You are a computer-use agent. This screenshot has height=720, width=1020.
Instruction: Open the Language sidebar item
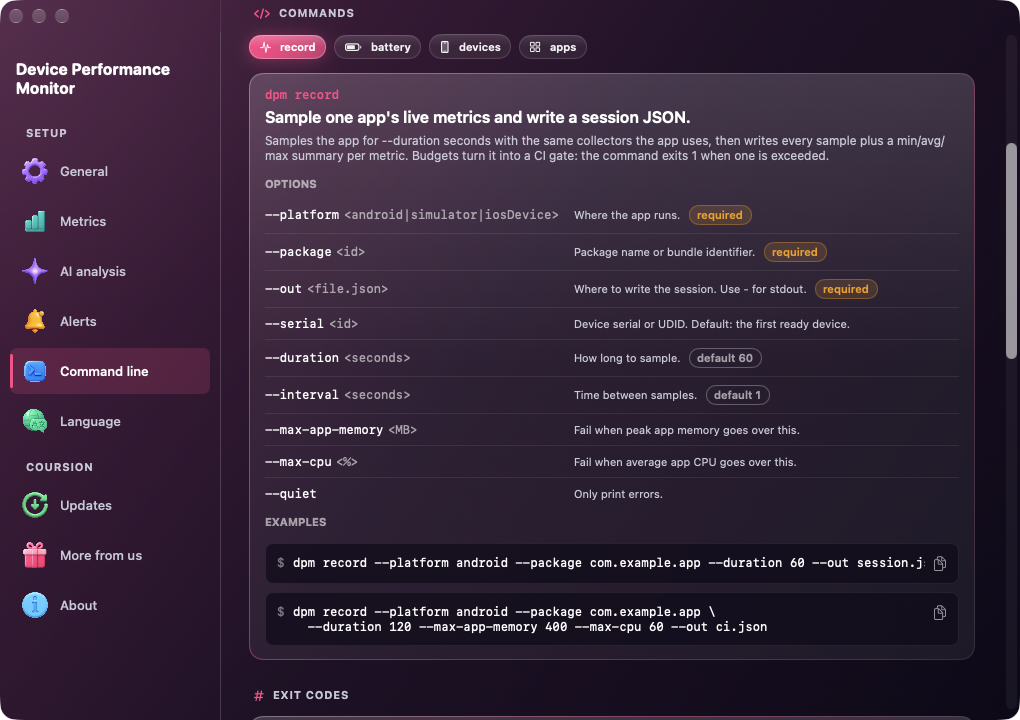[x=110, y=421]
